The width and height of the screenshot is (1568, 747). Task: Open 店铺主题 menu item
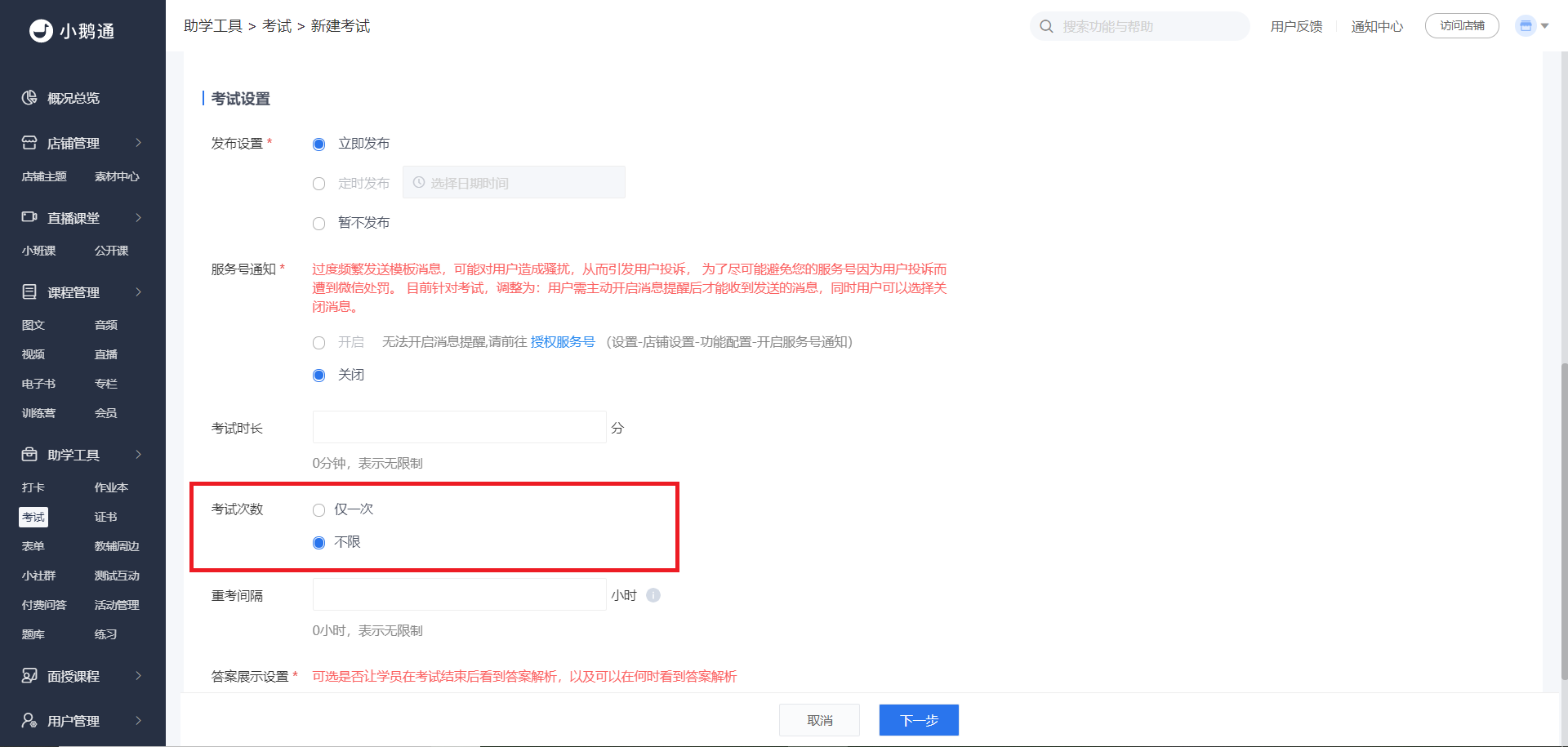point(44,176)
